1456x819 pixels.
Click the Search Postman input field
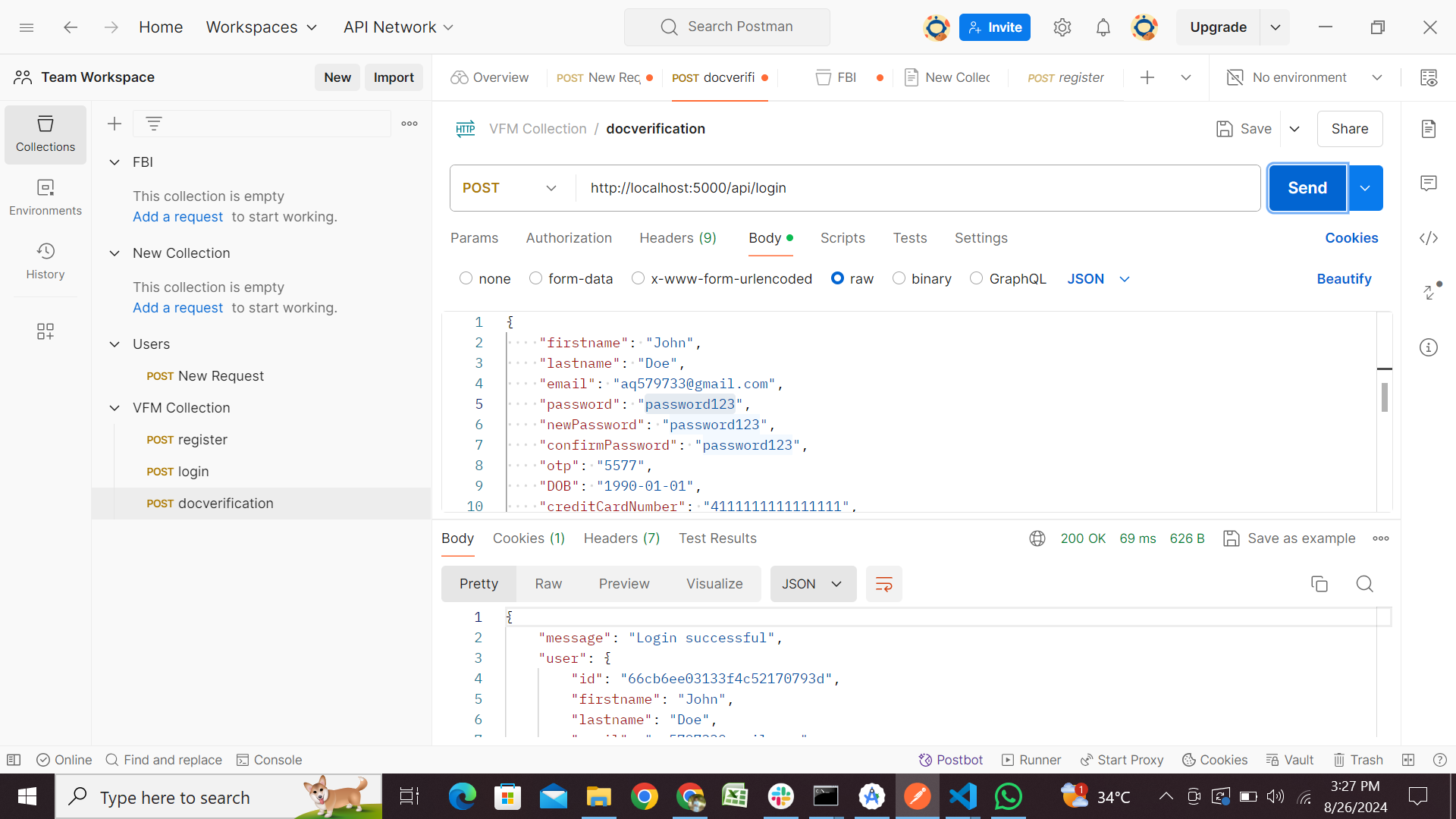point(727,27)
